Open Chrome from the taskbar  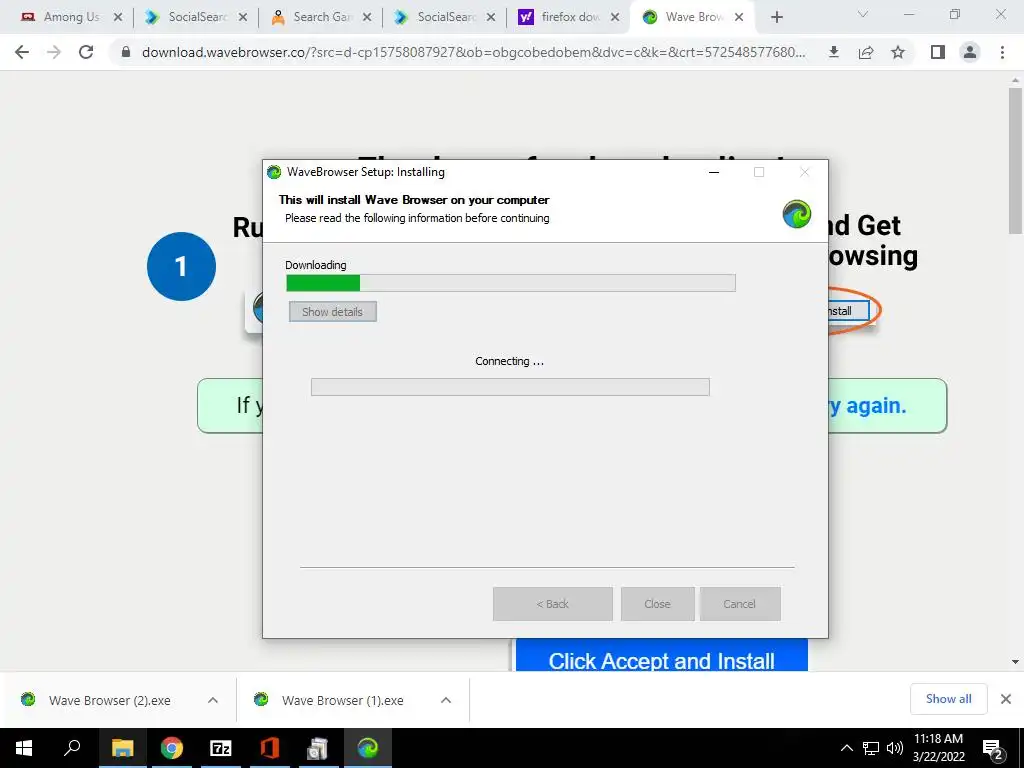pos(172,748)
